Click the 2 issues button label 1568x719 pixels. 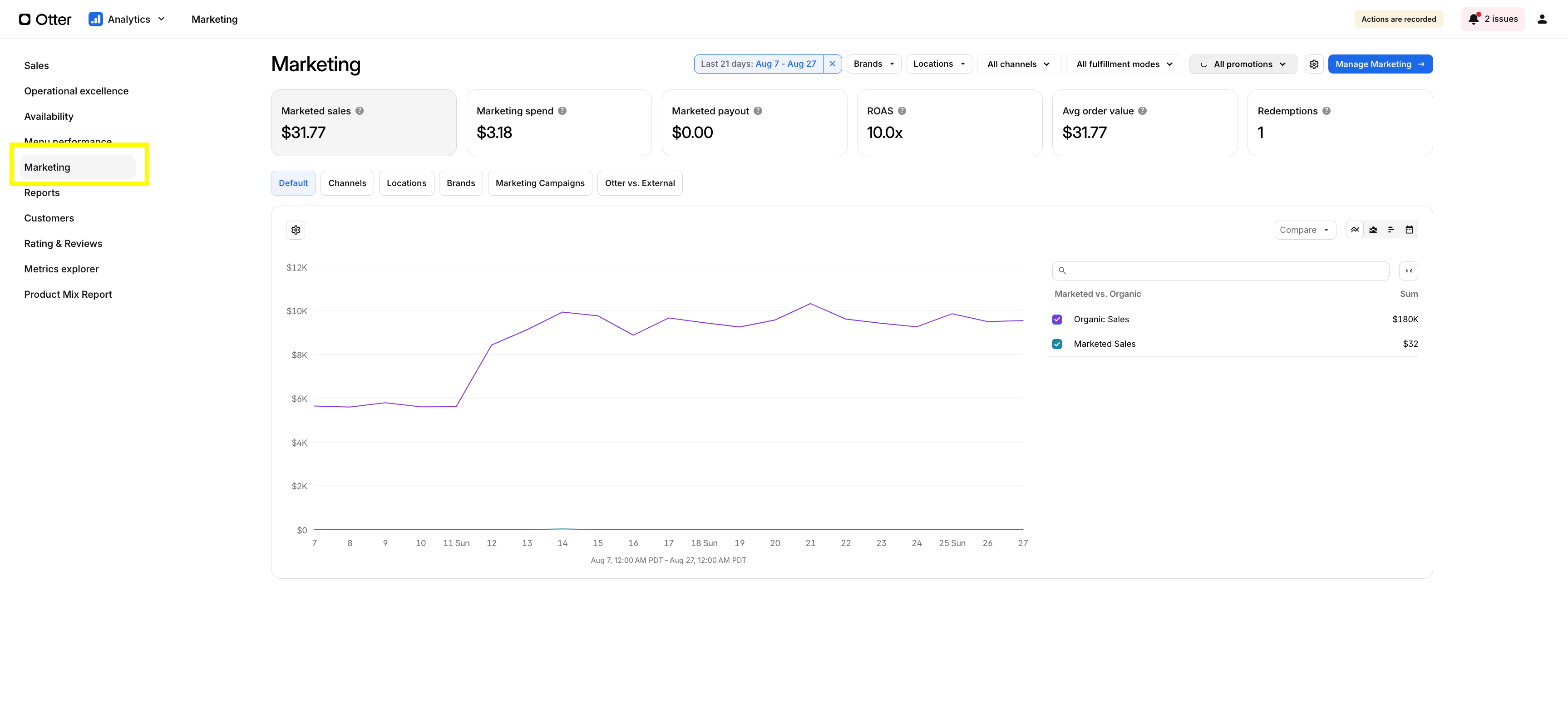tap(1501, 19)
